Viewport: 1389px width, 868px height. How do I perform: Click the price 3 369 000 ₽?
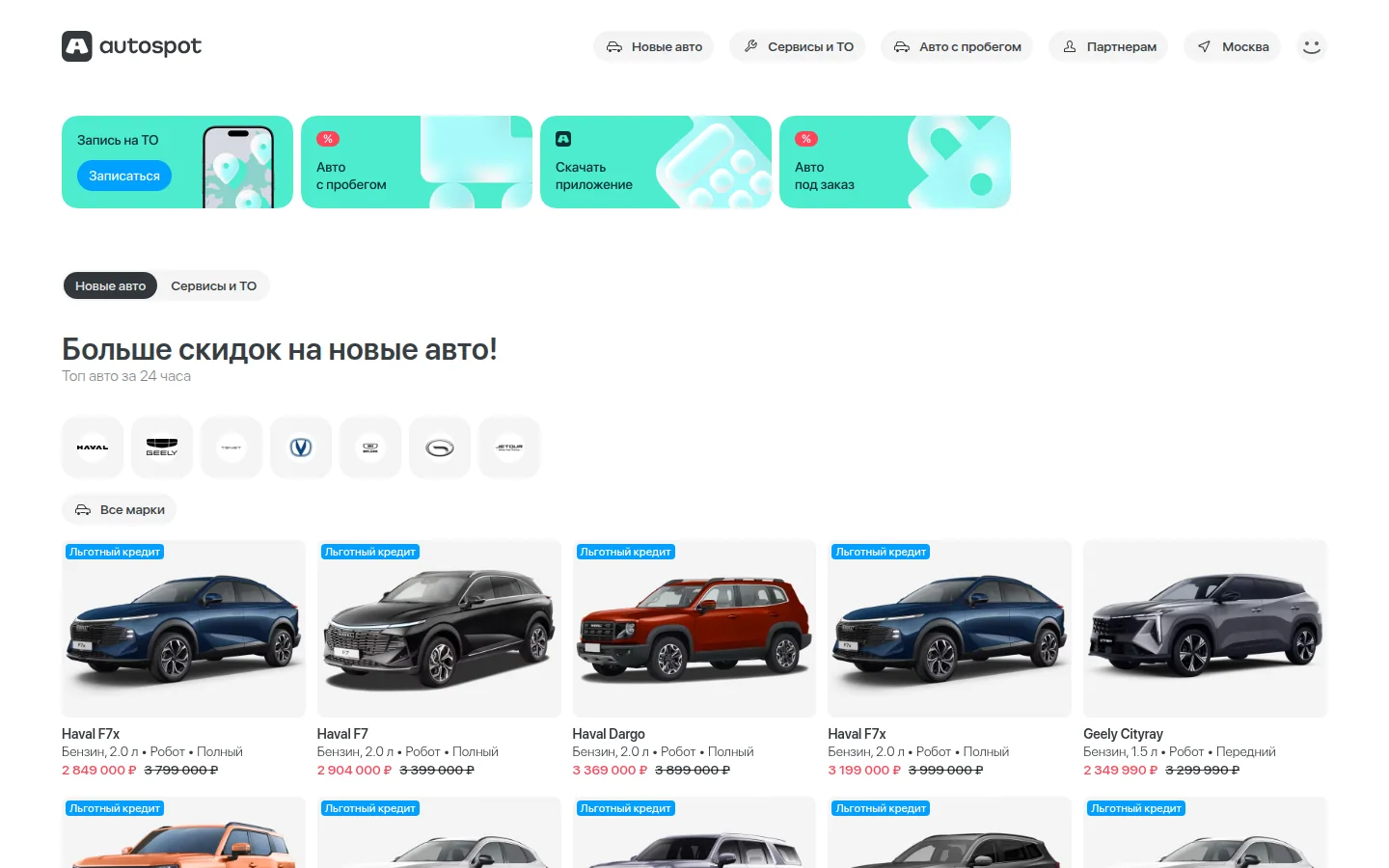coord(610,770)
